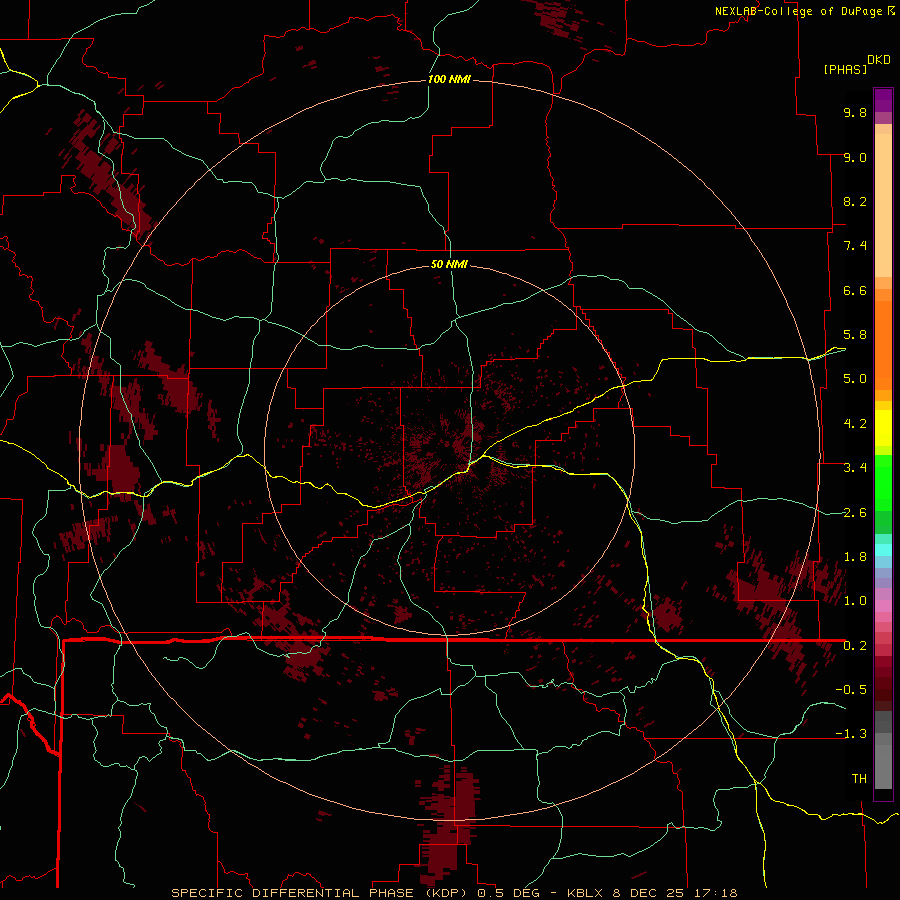900x900 pixels.
Task: Click the 100 NMI range ring label
Action: (x=449, y=79)
